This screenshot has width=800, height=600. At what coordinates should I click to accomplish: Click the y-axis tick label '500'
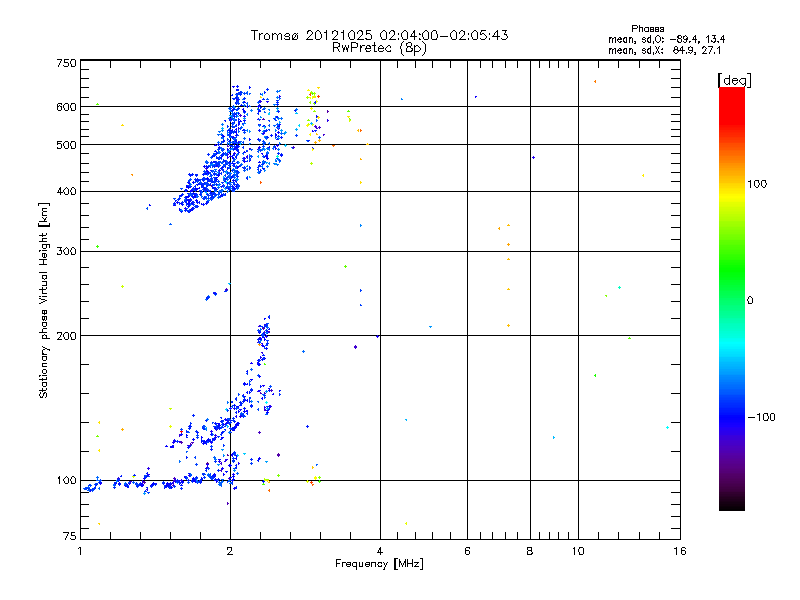(x=66, y=145)
